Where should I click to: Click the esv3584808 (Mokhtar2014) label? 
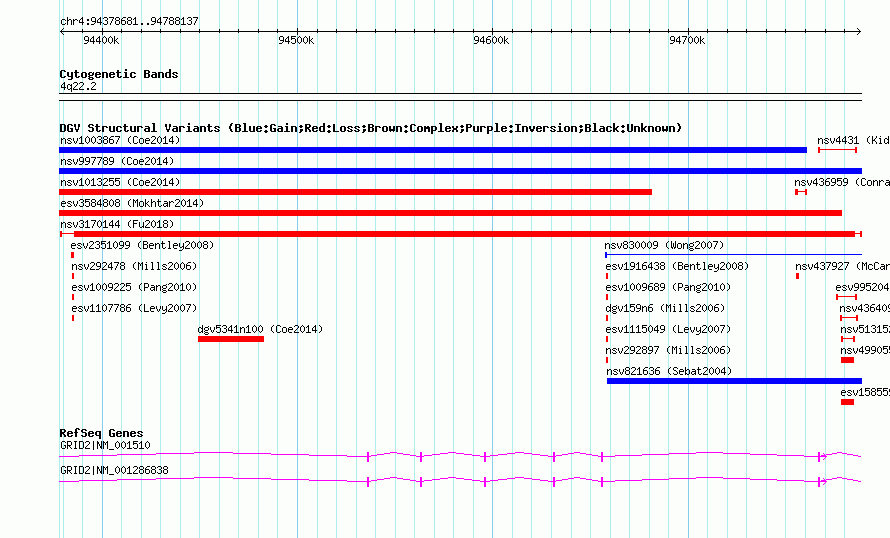132,203
